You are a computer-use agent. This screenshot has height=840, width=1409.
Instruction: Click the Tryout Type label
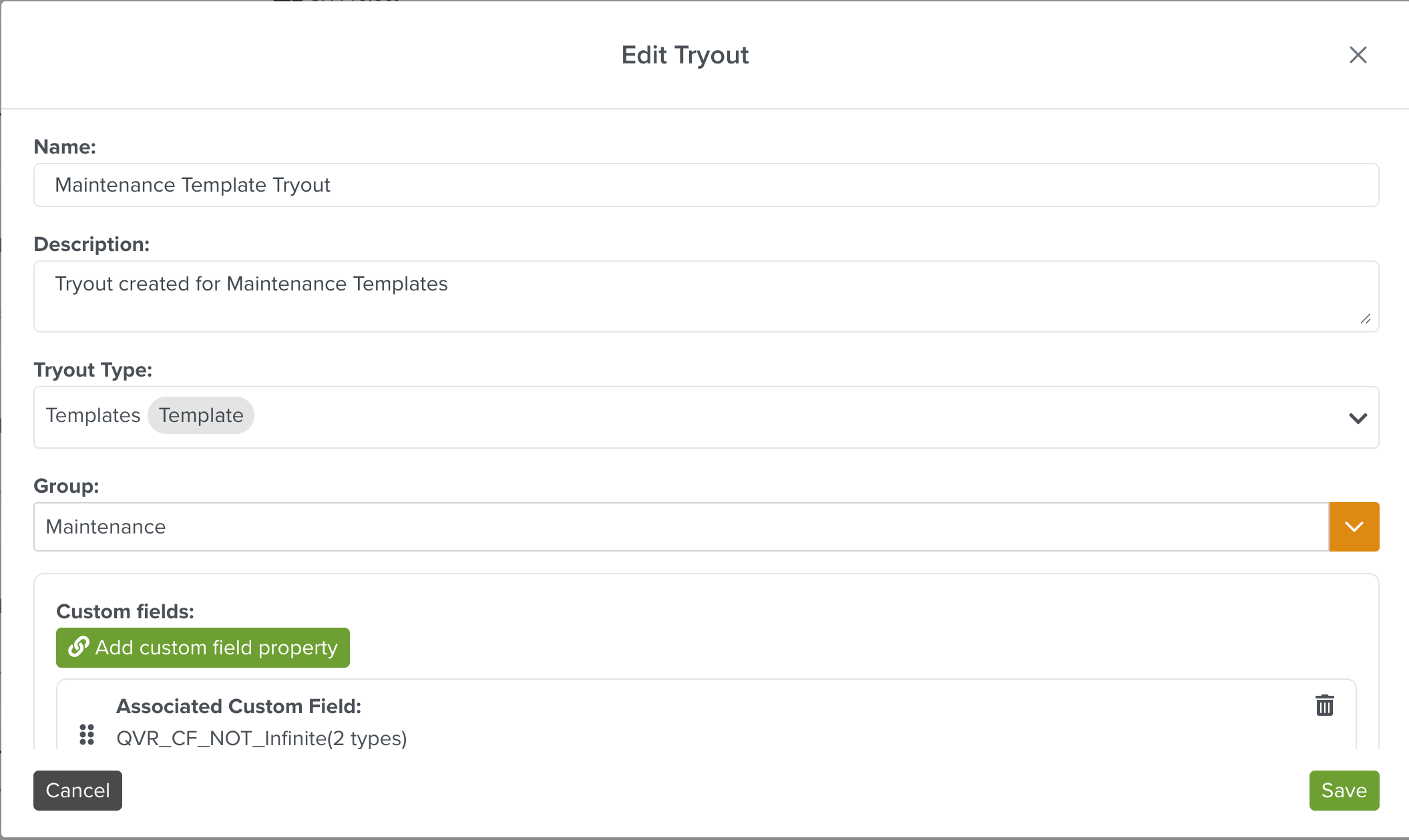tap(93, 370)
